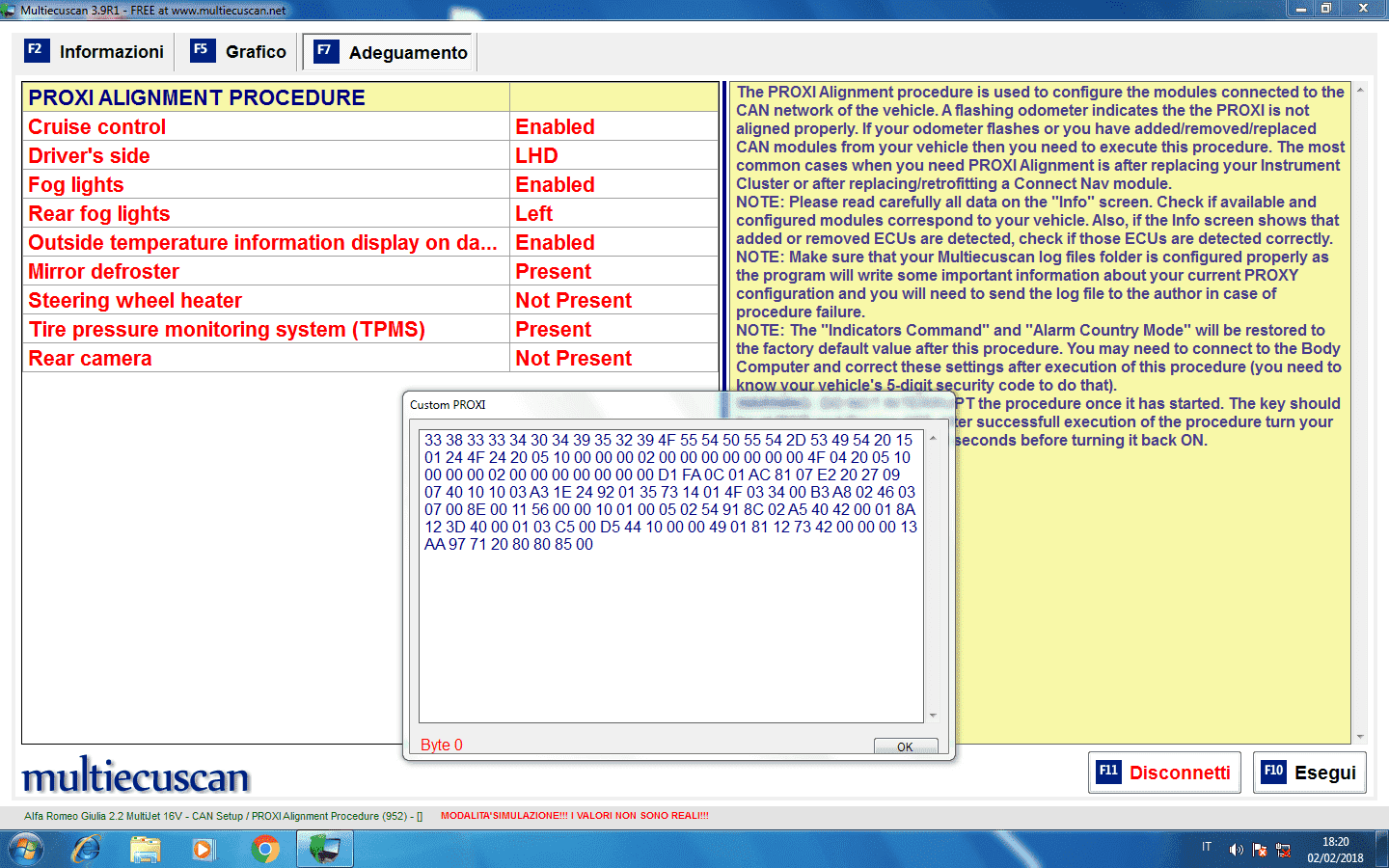Select Tire pressure monitoring system (TPMS) row
The height and width of the screenshot is (868, 1389).
point(370,329)
